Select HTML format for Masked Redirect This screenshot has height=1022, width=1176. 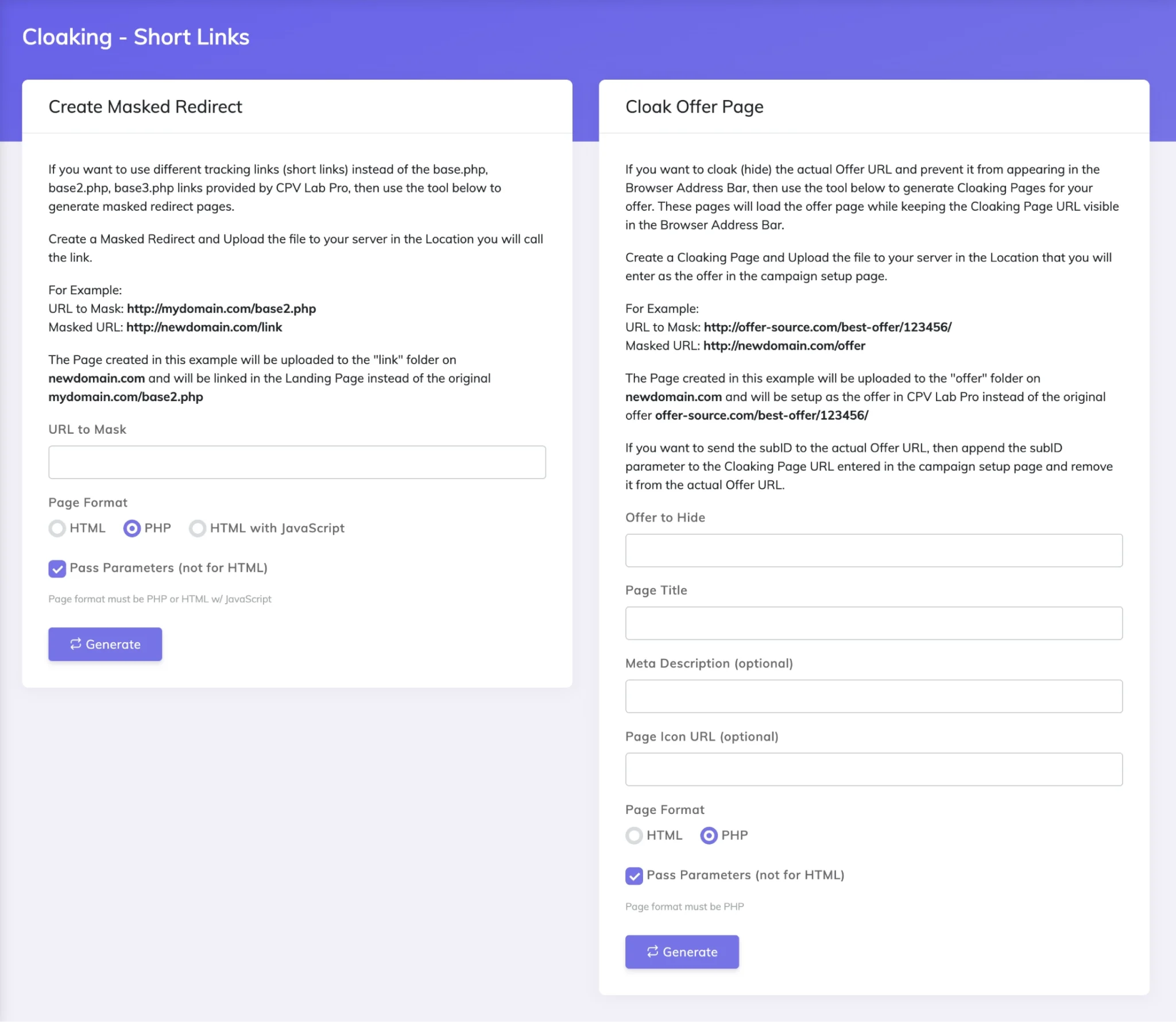tap(57, 528)
